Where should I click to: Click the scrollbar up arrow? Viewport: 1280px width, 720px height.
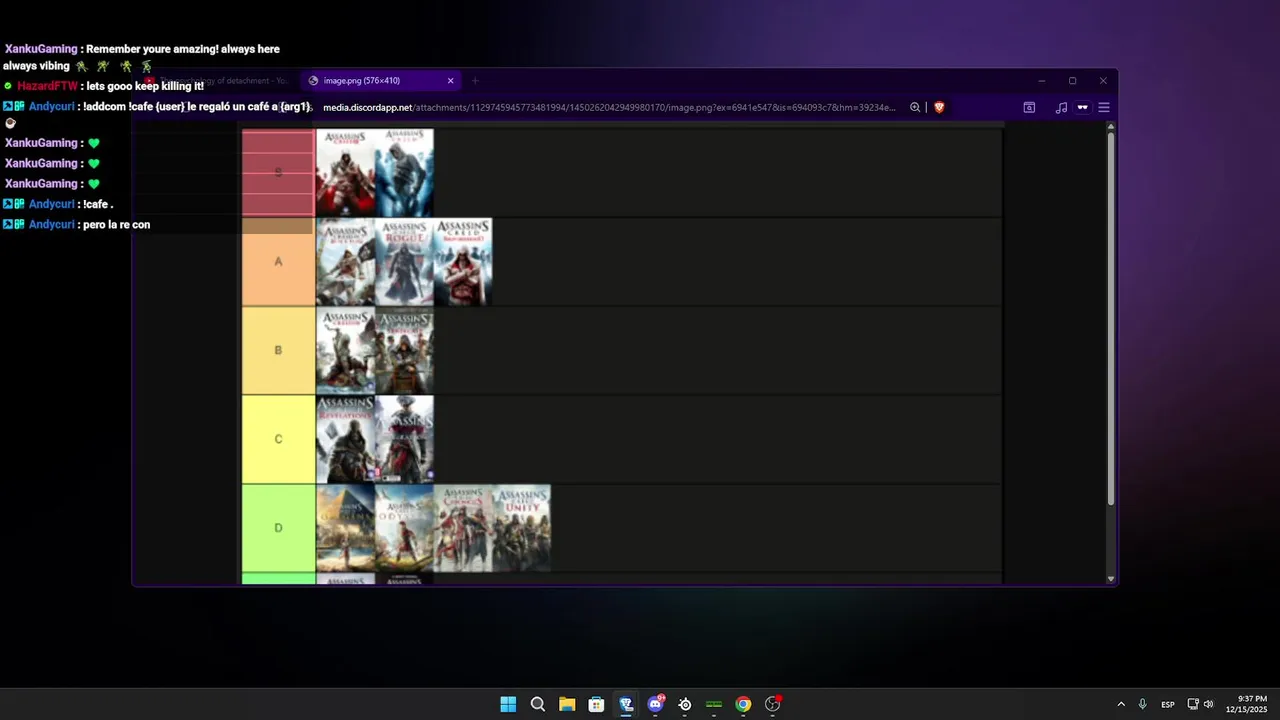point(1110,126)
